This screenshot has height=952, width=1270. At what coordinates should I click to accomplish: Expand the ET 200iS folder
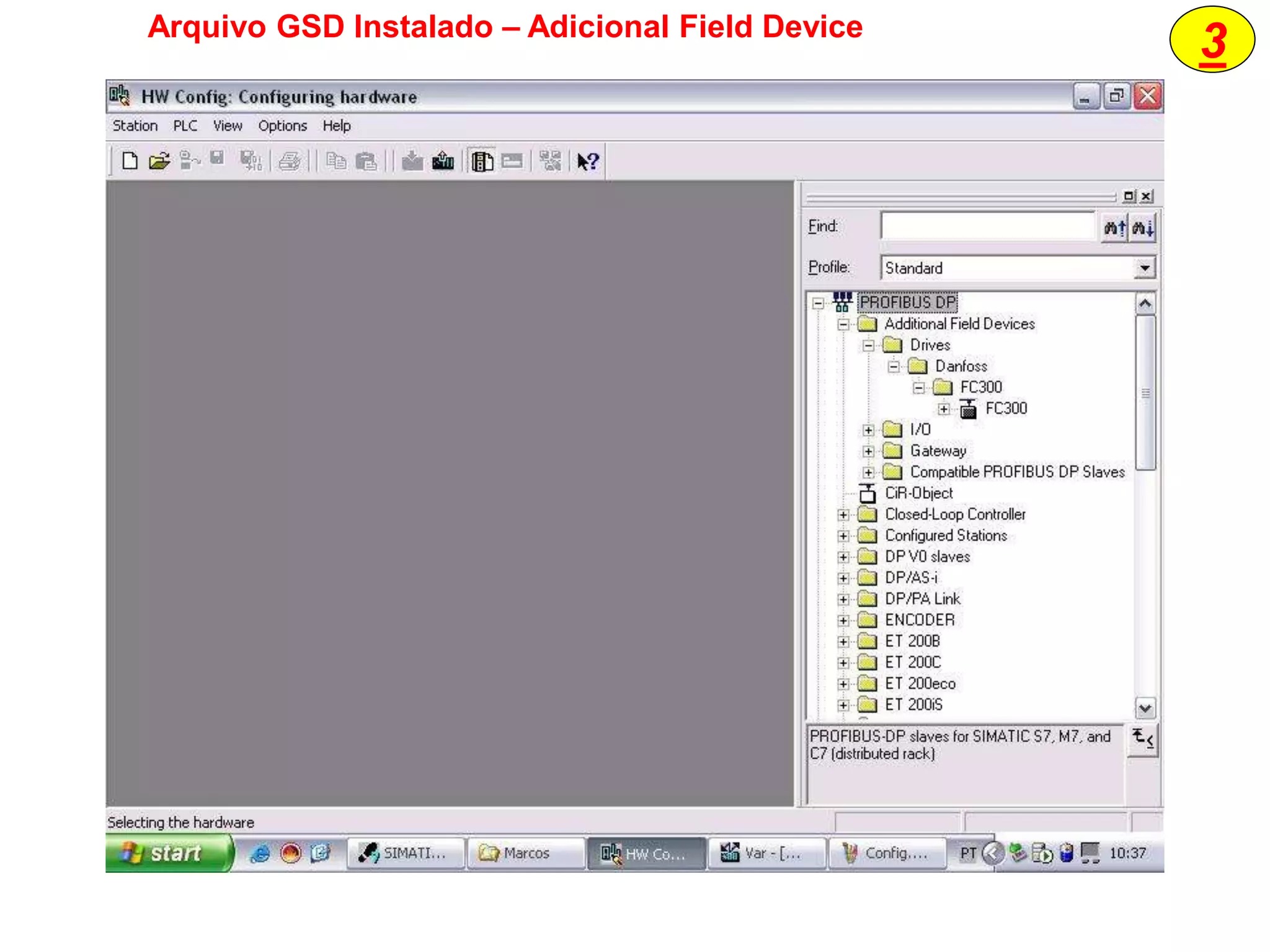point(843,705)
